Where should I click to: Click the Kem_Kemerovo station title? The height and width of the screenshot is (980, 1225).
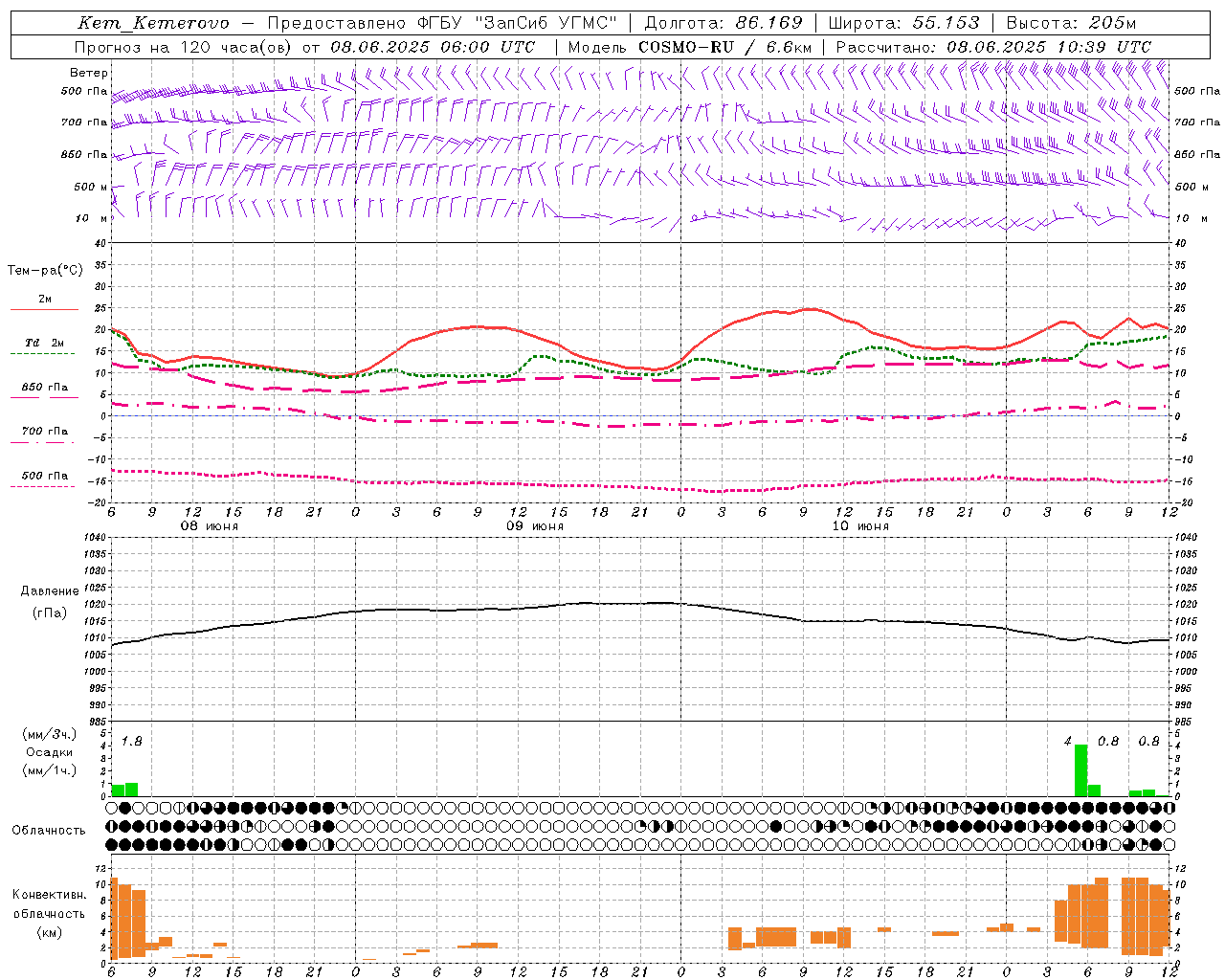pyautogui.click(x=153, y=23)
